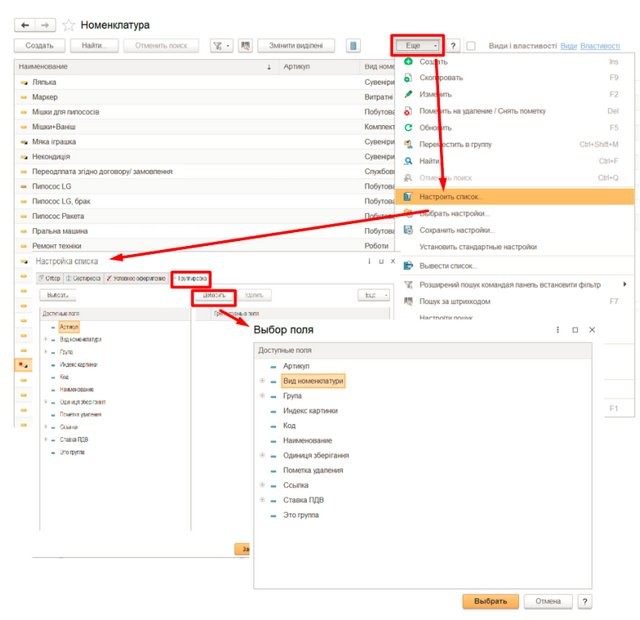640x620 pixels.
Task: Click the Отмена button in Выбор поля
Action: coord(547,601)
